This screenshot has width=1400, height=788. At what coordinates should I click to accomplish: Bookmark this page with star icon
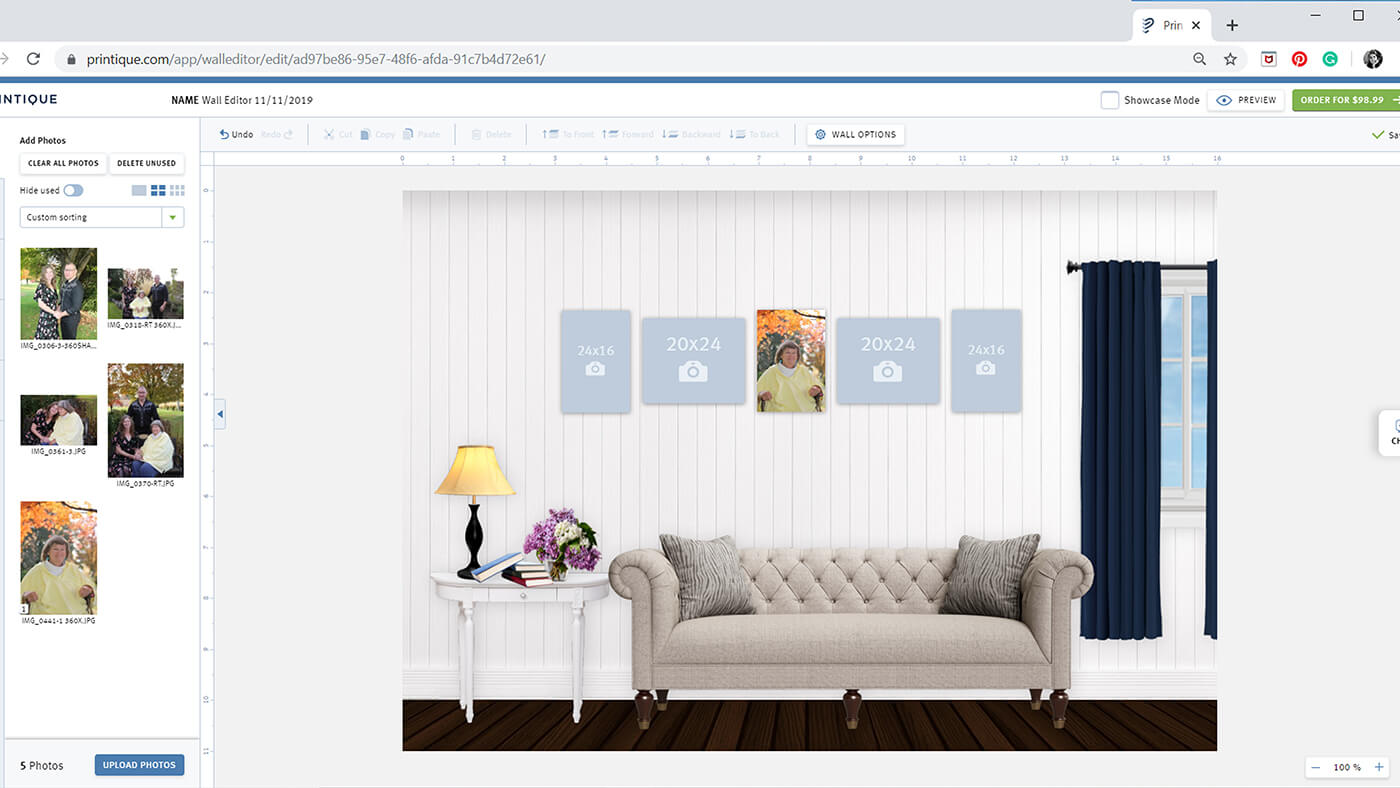click(x=1230, y=59)
